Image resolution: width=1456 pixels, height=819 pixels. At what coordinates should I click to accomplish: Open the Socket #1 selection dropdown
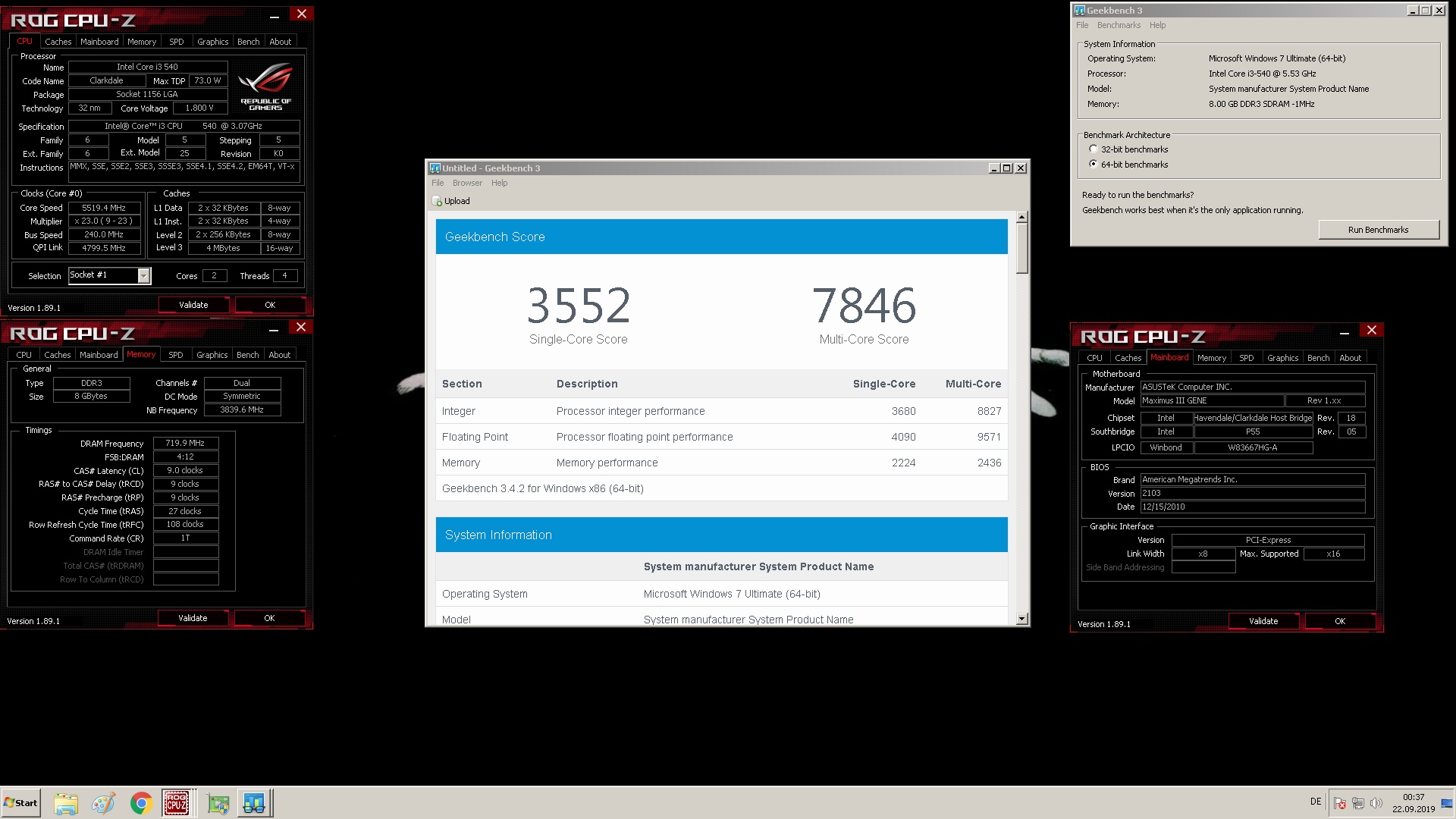[x=143, y=276]
